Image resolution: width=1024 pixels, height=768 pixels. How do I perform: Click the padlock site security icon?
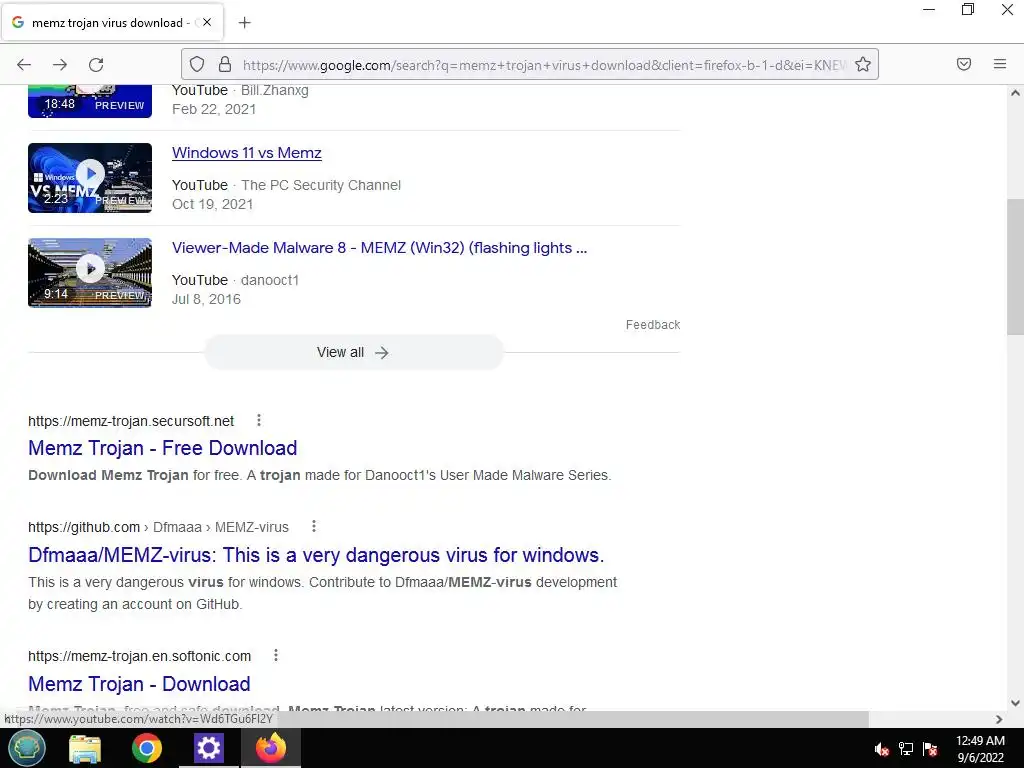[225, 65]
